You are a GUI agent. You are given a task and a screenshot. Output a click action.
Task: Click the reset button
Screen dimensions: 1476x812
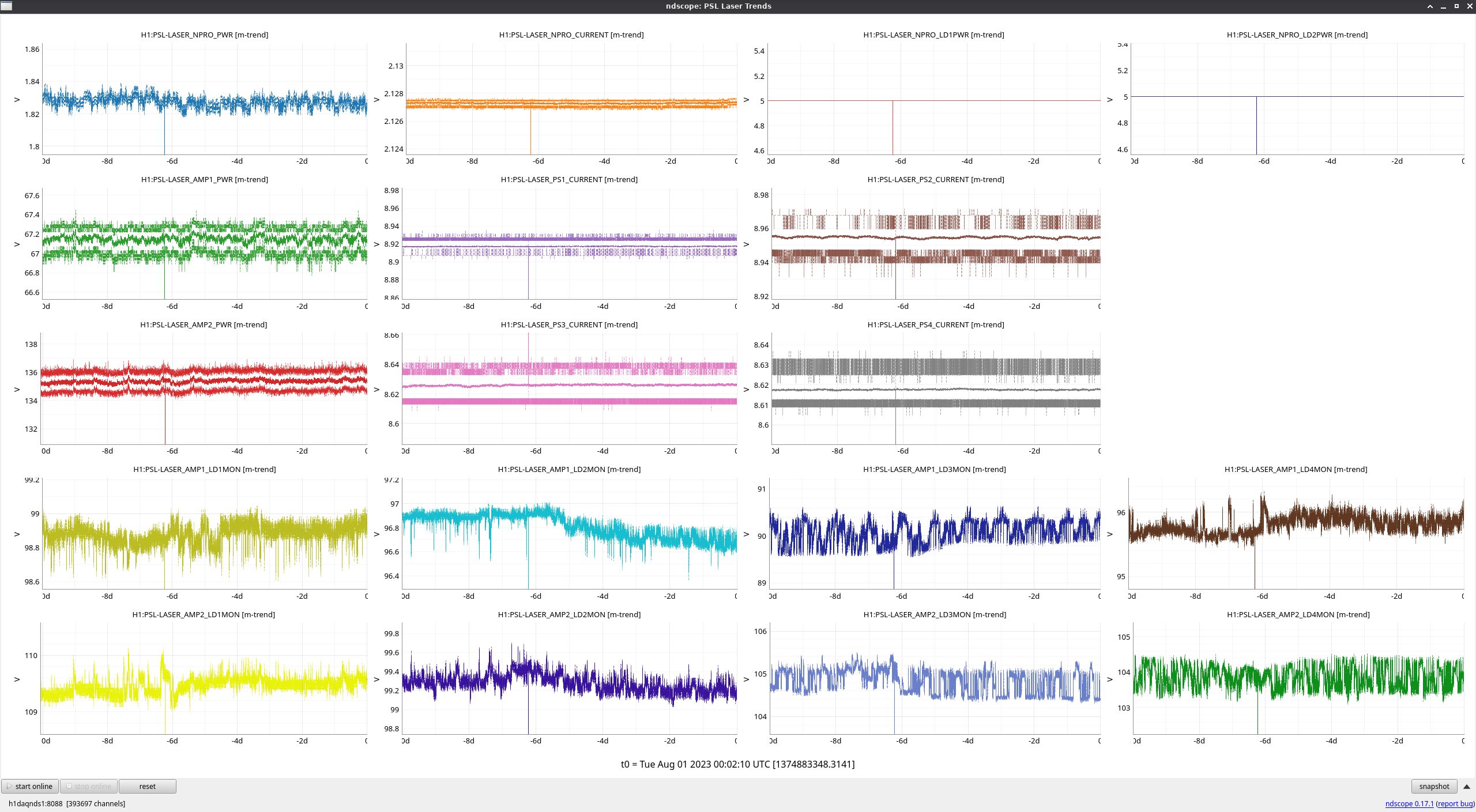click(x=147, y=786)
